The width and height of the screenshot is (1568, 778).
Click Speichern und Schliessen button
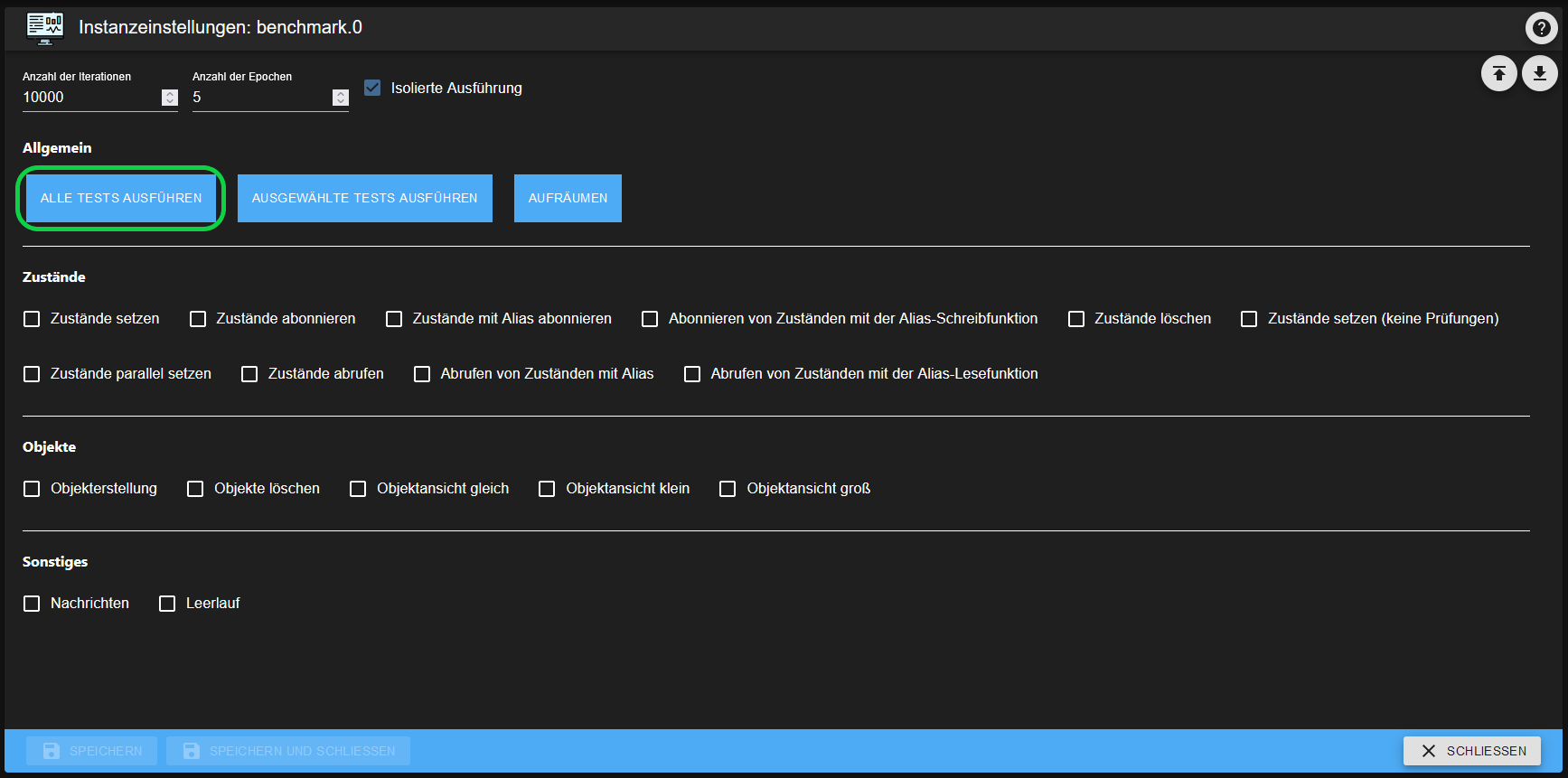(x=288, y=751)
